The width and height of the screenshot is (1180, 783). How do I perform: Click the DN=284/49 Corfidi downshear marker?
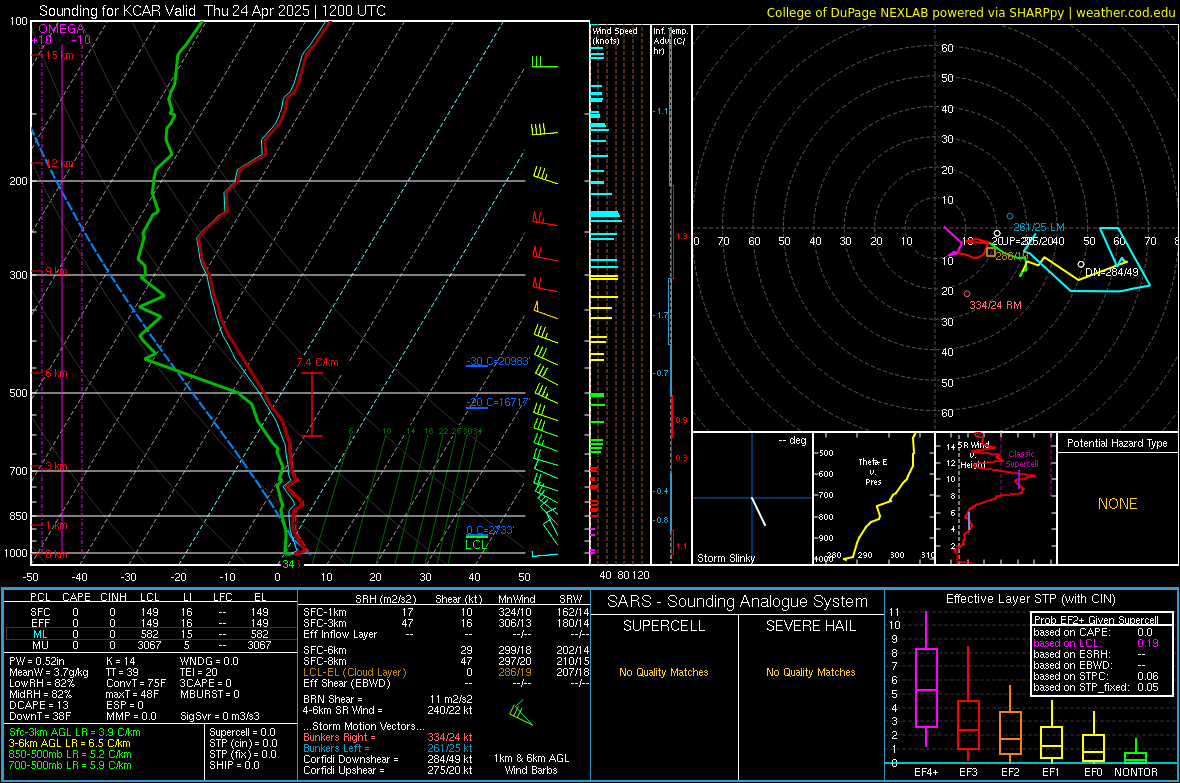(1081, 264)
